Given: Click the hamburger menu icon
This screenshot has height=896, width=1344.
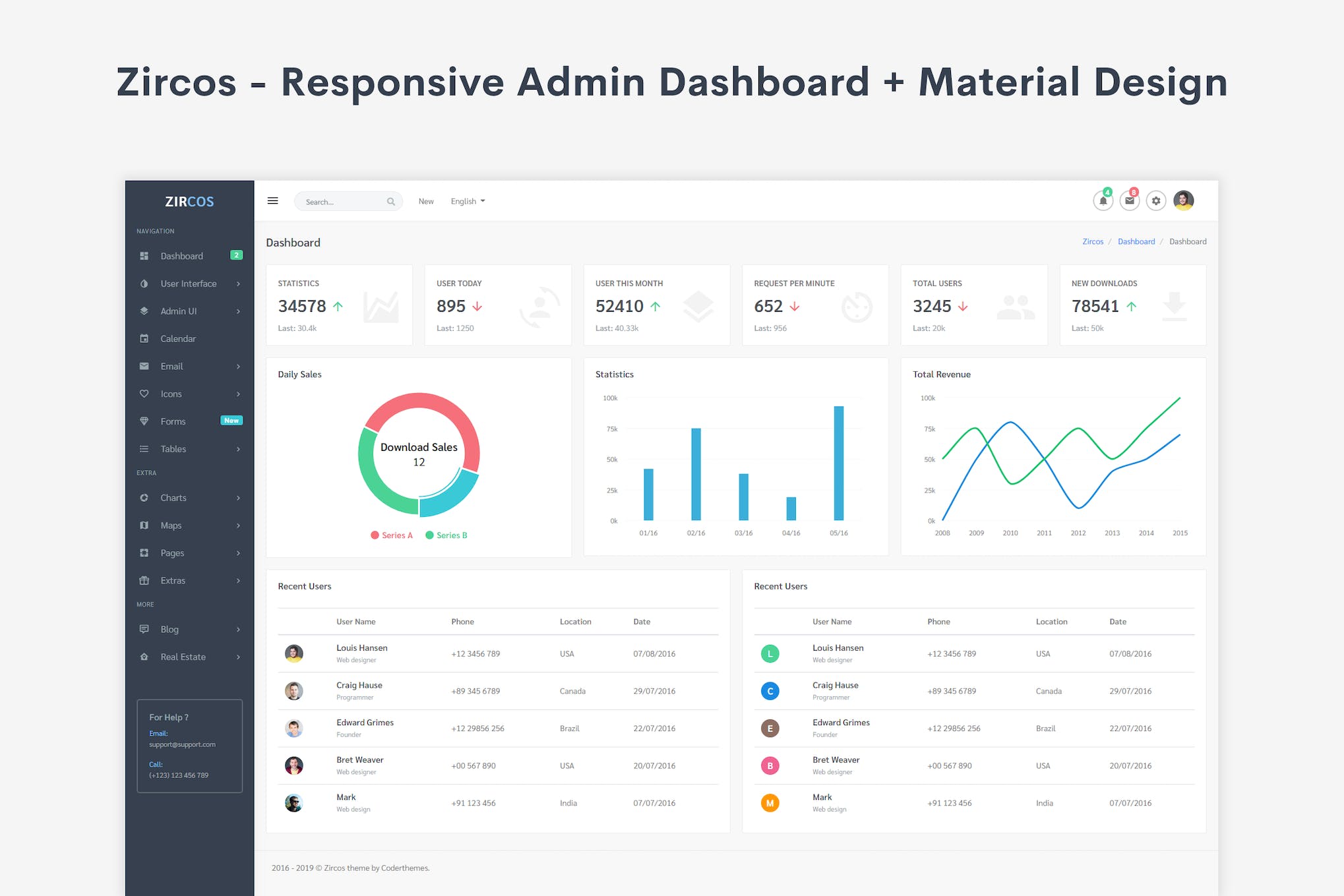Looking at the screenshot, I should pyautogui.click(x=272, y=201).
